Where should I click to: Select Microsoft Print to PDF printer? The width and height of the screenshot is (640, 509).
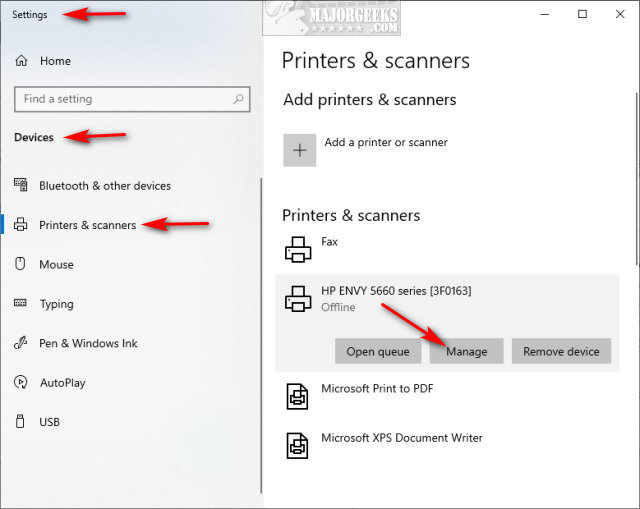377,389
